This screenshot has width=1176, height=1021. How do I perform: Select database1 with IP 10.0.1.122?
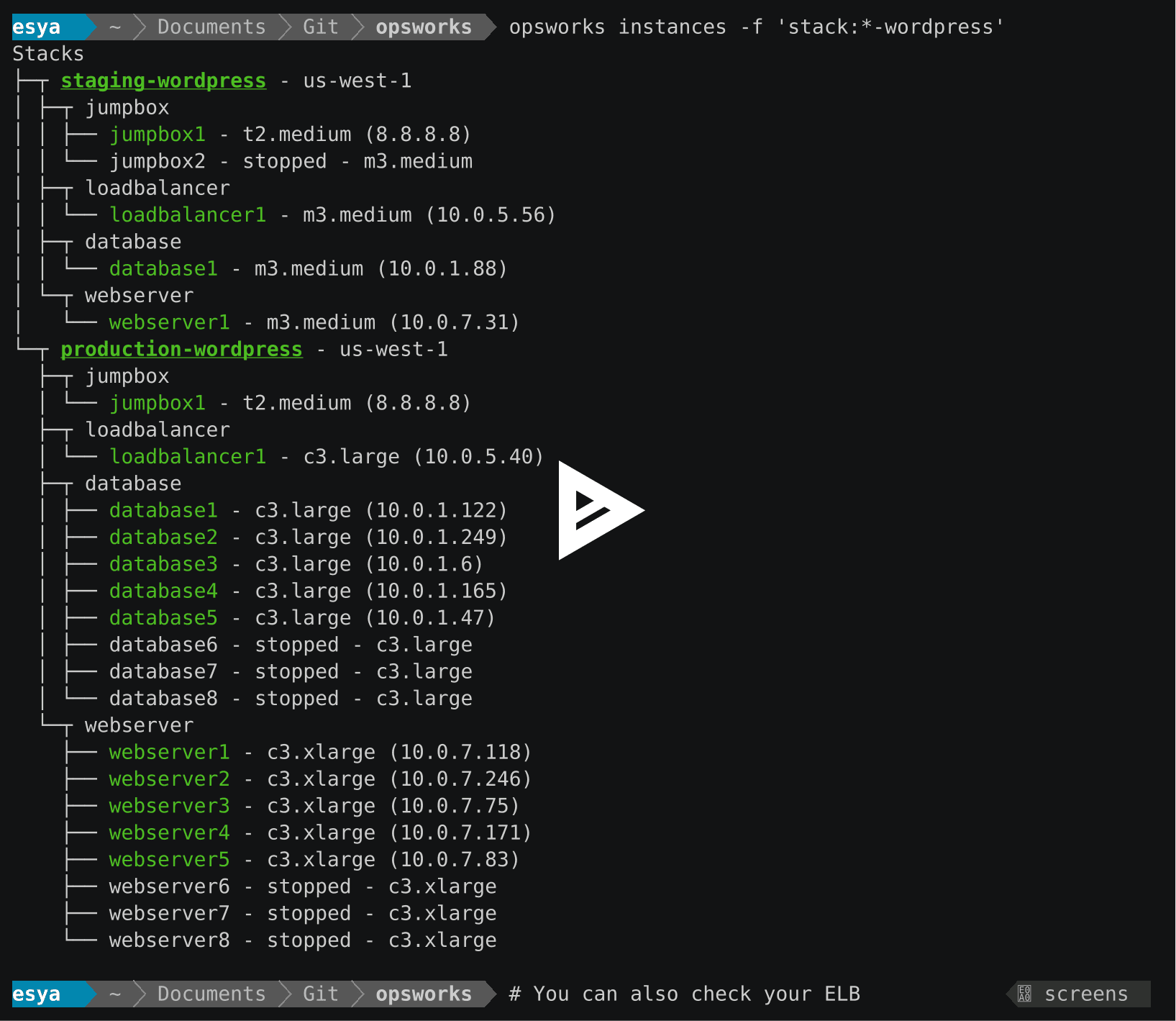309,511
